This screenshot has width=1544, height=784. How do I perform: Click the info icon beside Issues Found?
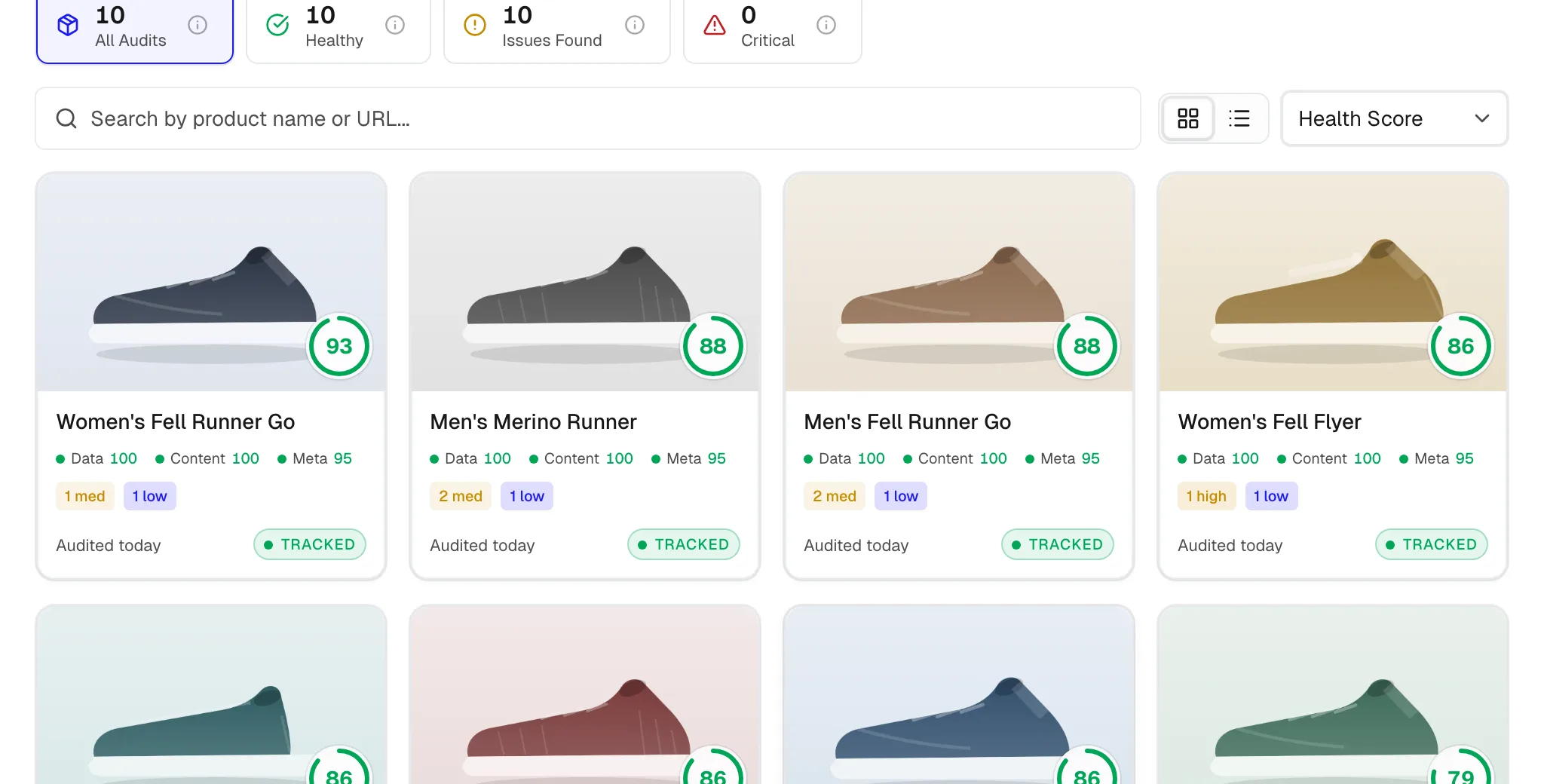coord(635,25)
